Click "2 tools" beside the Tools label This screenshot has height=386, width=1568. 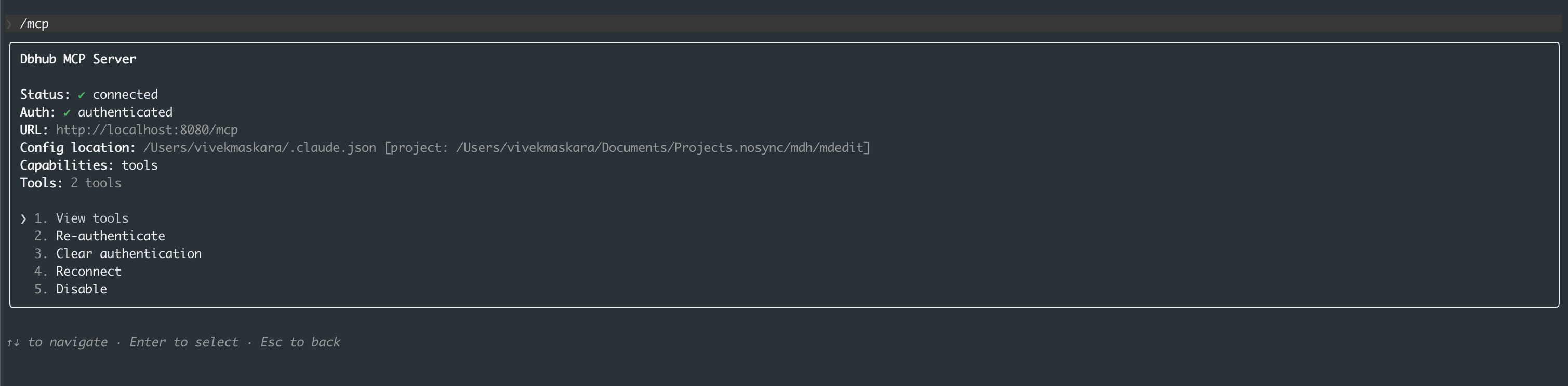(95, 182)
